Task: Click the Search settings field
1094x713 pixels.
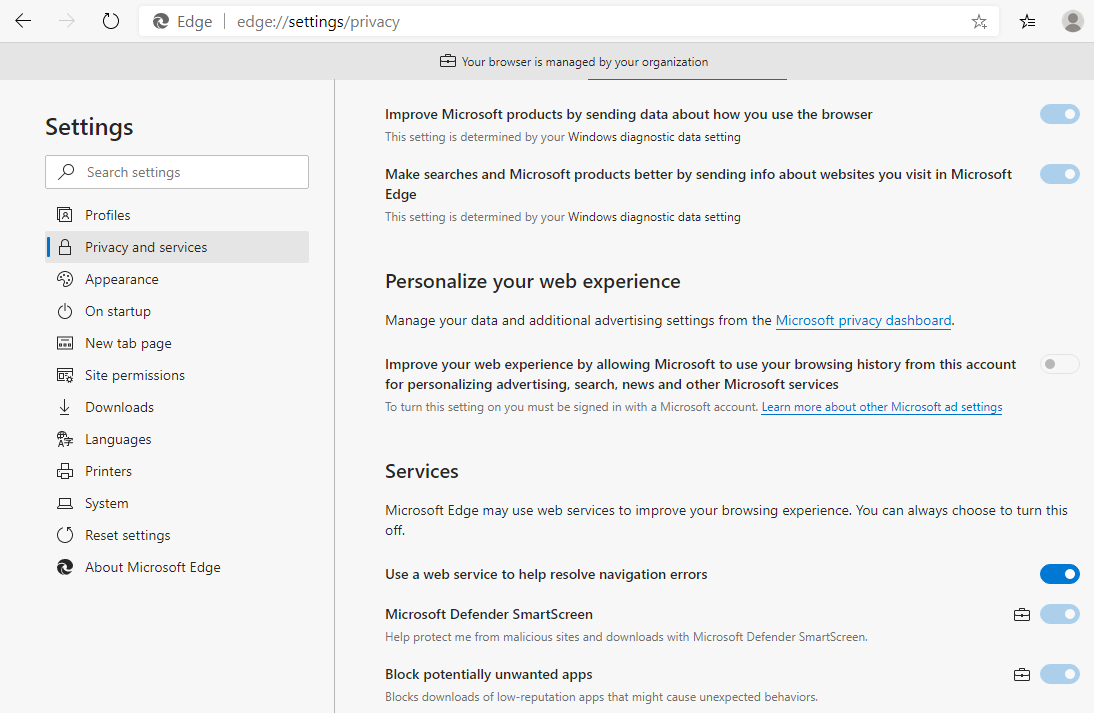Action: tap(177, 172)
